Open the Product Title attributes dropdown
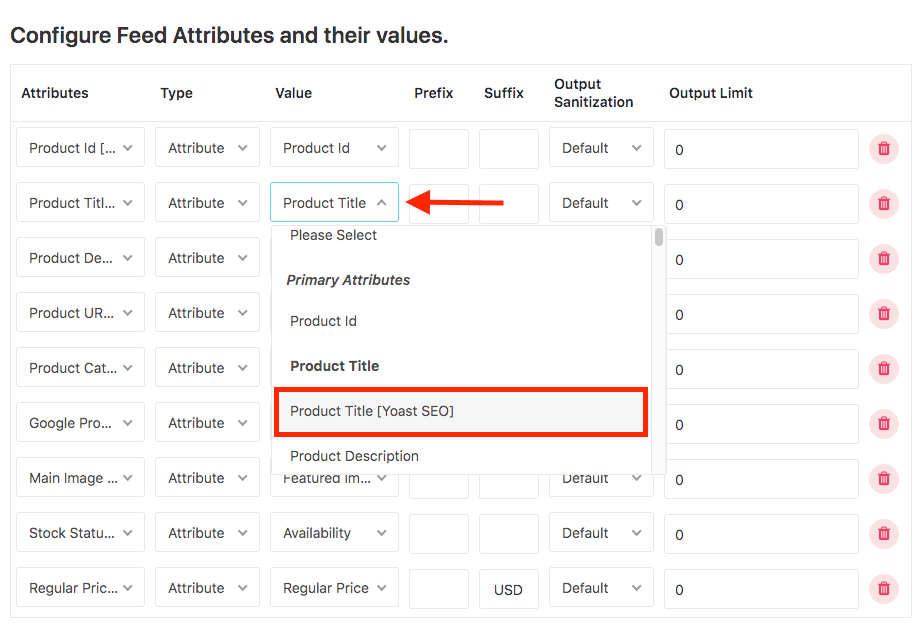Screen dimensions: 923x631 click(x=81, y=202)
